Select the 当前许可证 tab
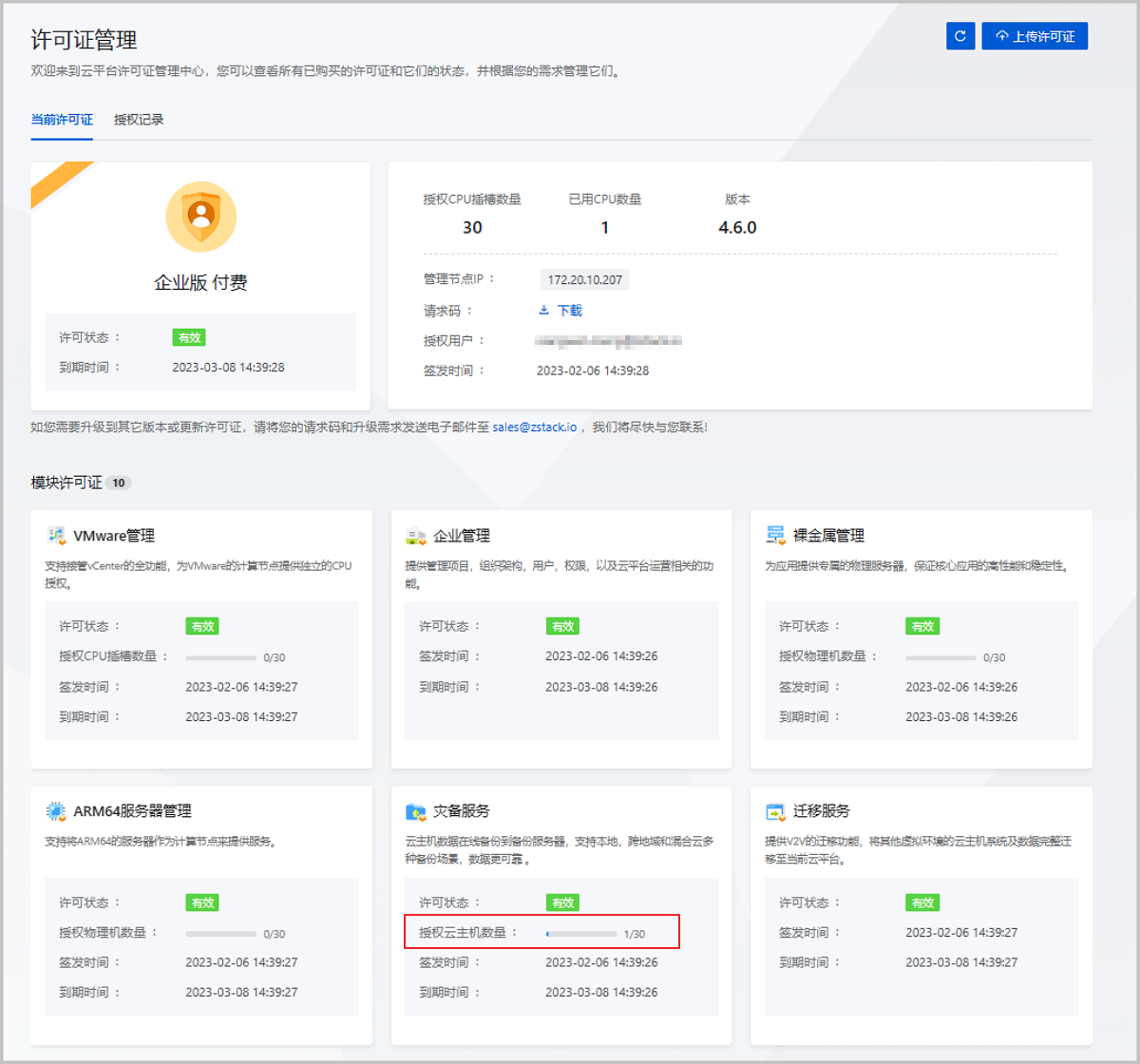Viewport: 1140px width, 1064px height. point(62,120)
